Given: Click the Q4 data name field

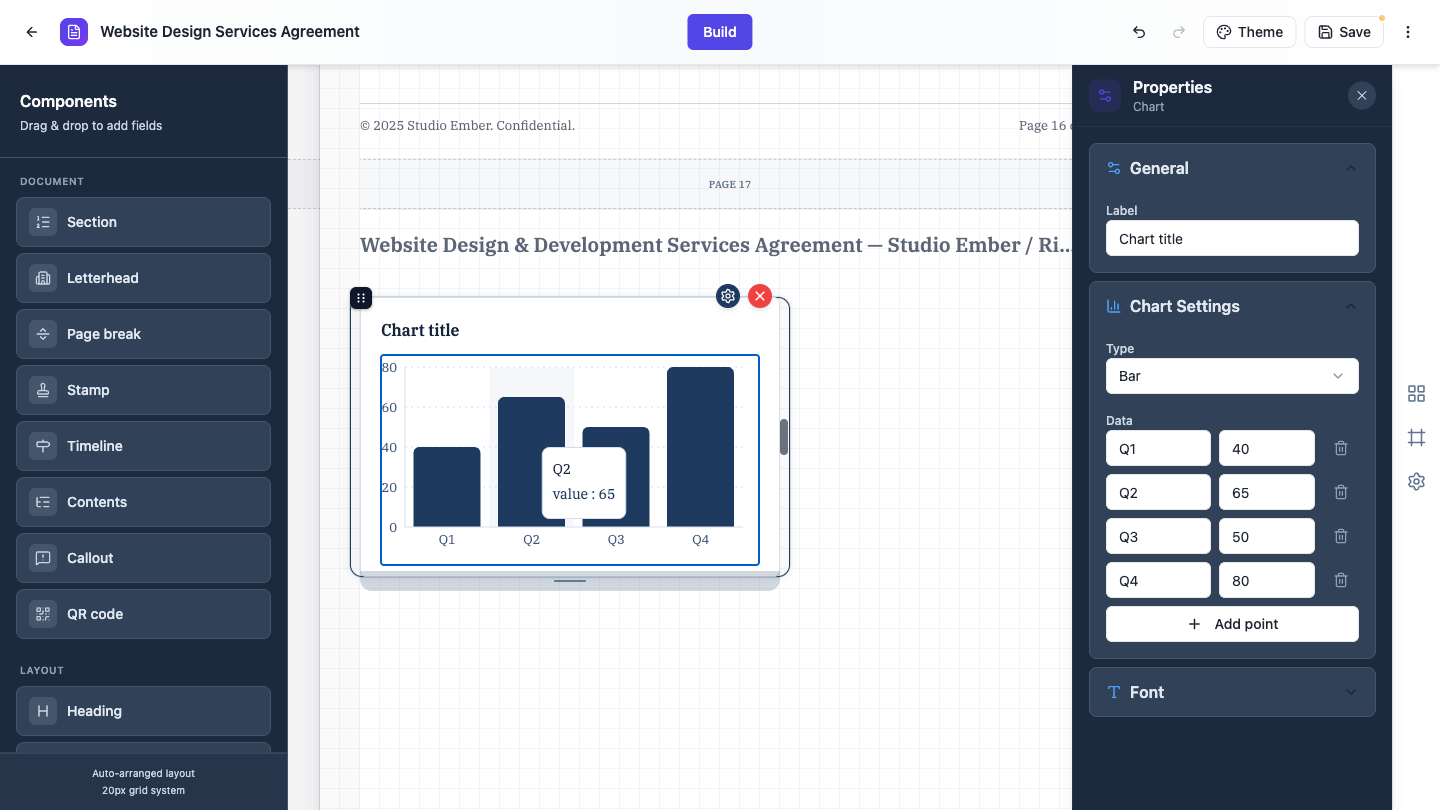Looking at the screenshot, I should [x=1158, y=580].
